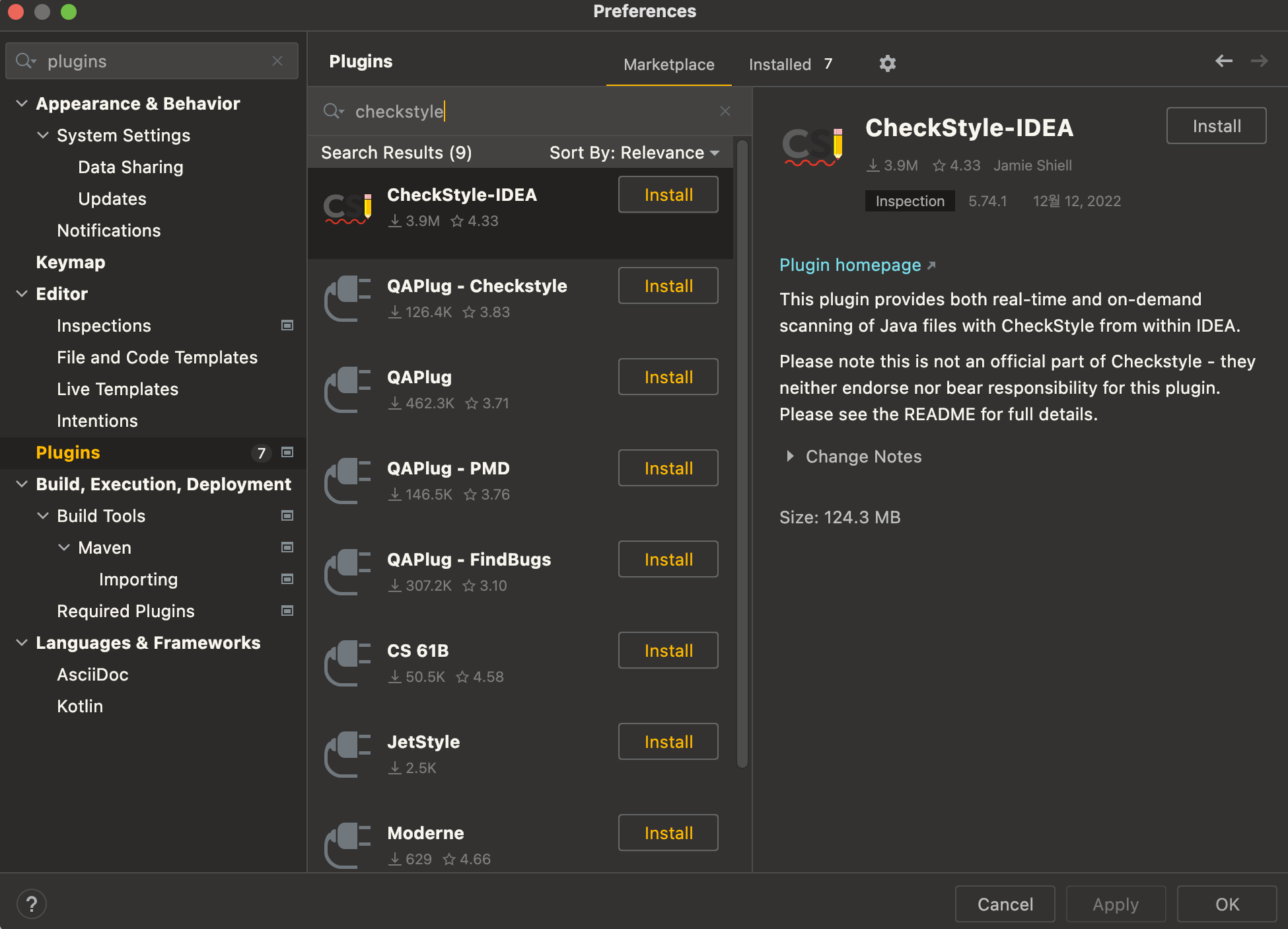
Task: Open the plugins settings gear menu
Action: click(887, 63)
